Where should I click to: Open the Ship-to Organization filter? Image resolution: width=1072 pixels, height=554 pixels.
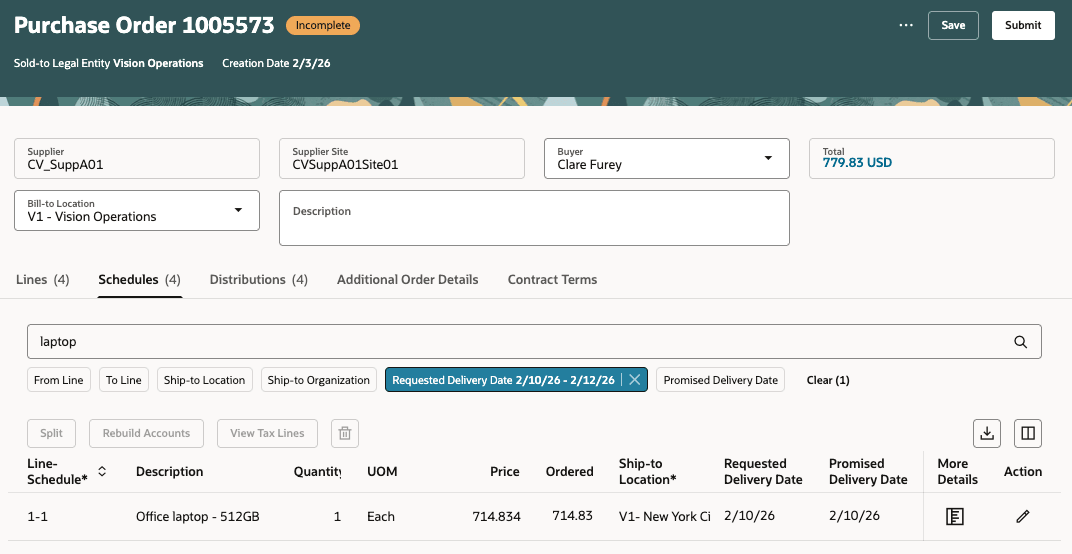click(319, 380)
